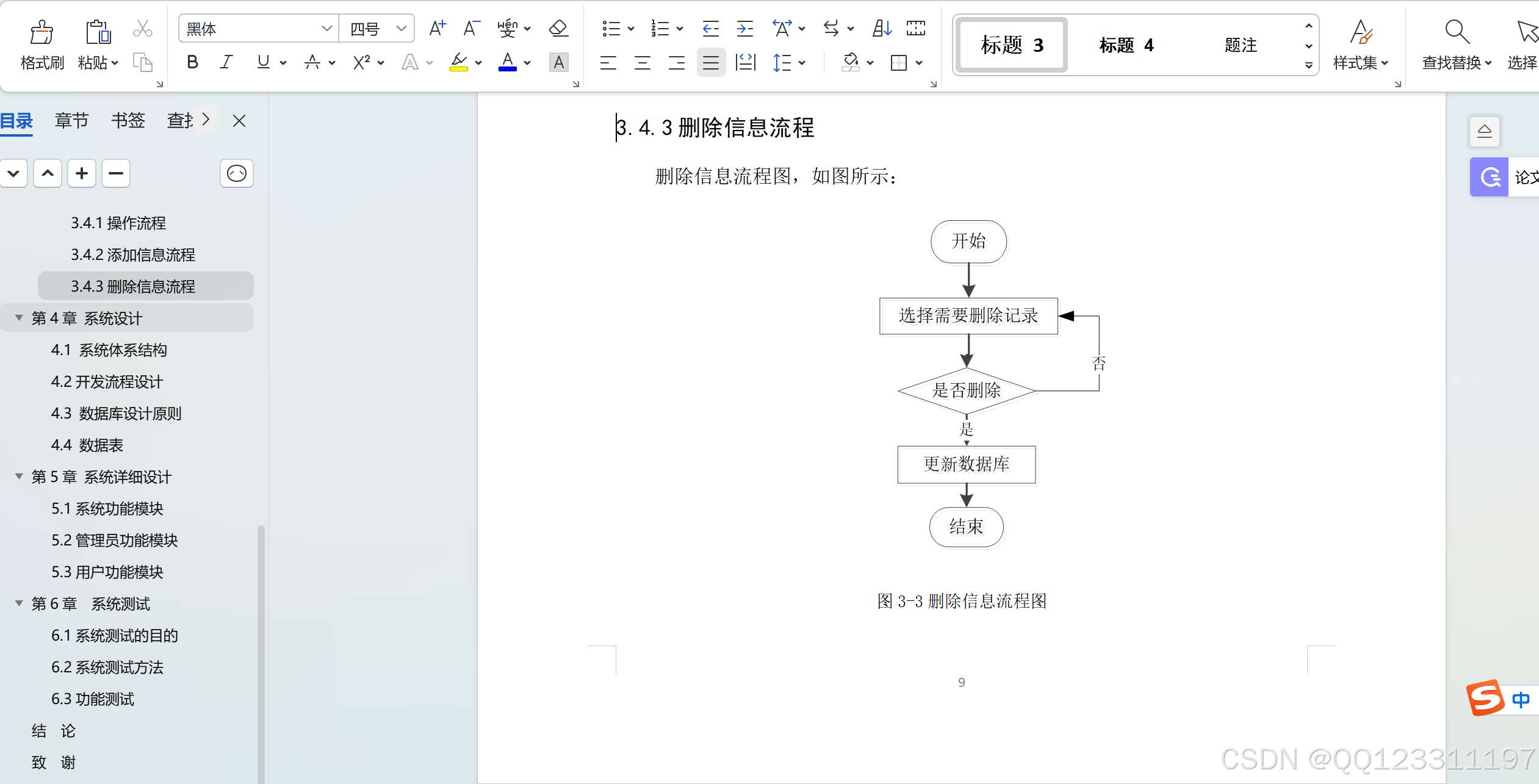
Task: Go to 4.3 数据库设计原则 heading
Action: click(117, 413)
